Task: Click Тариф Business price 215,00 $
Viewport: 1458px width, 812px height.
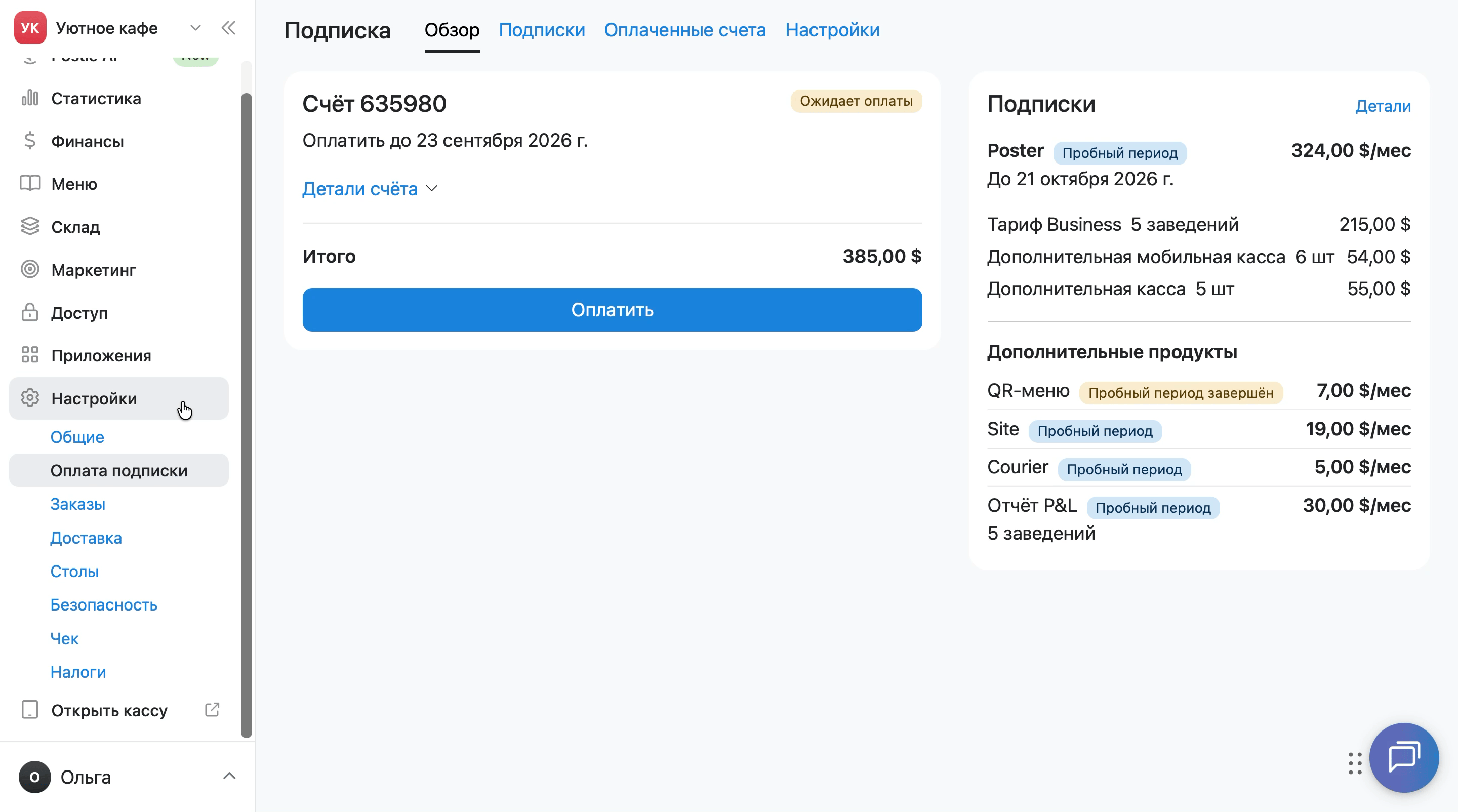Action: [x=1375, y=224]
